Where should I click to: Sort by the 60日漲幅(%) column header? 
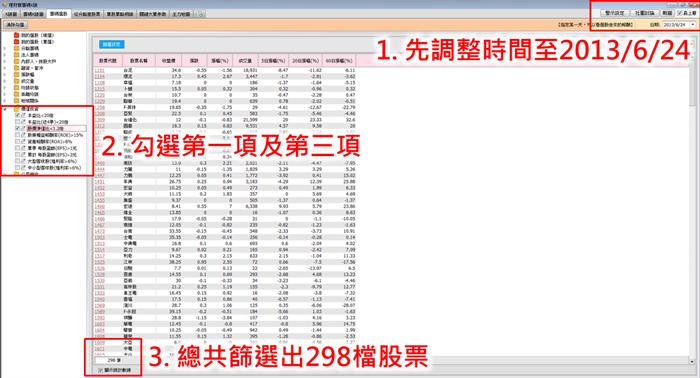click(x=339, y=60)
